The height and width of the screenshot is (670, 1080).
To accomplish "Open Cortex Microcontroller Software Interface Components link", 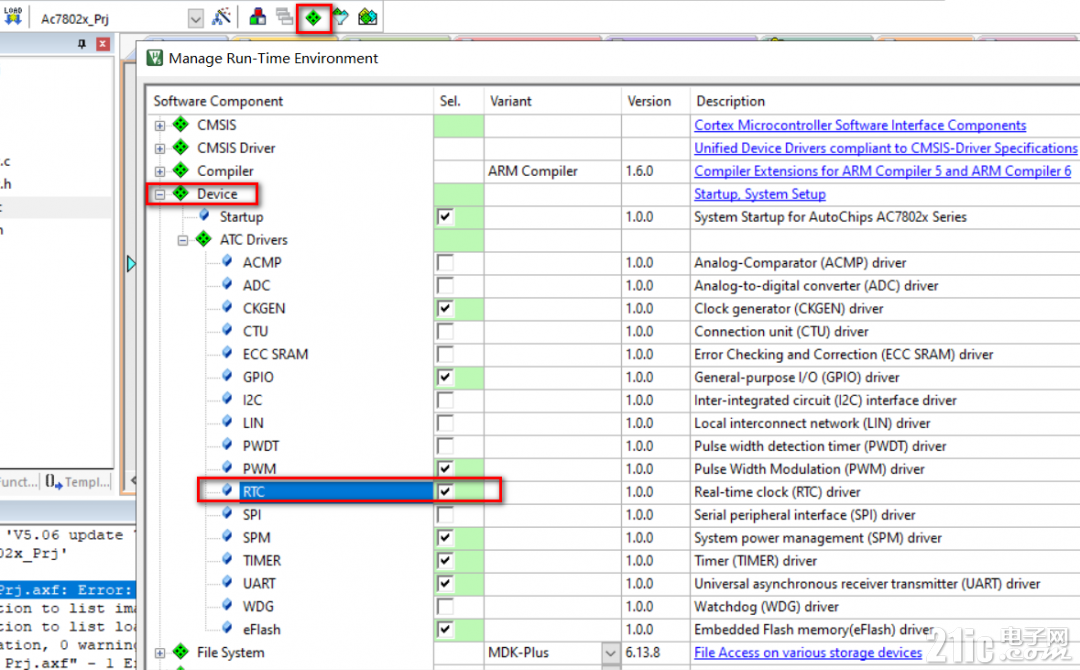I will [x=860, y=125].
